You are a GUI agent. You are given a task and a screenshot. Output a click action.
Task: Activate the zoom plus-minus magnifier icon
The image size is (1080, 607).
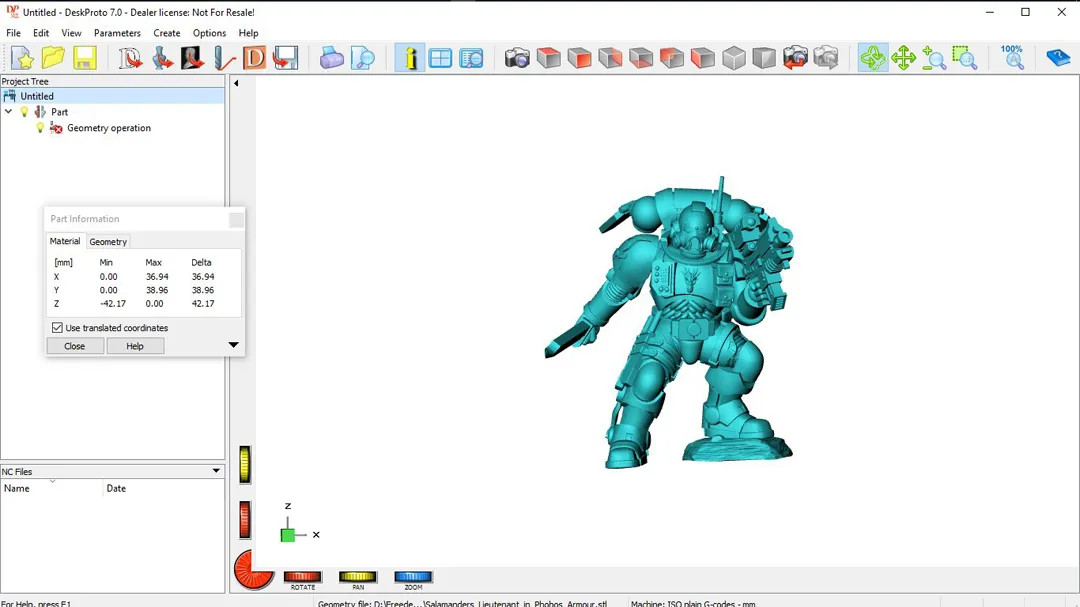tap(934, 58)
